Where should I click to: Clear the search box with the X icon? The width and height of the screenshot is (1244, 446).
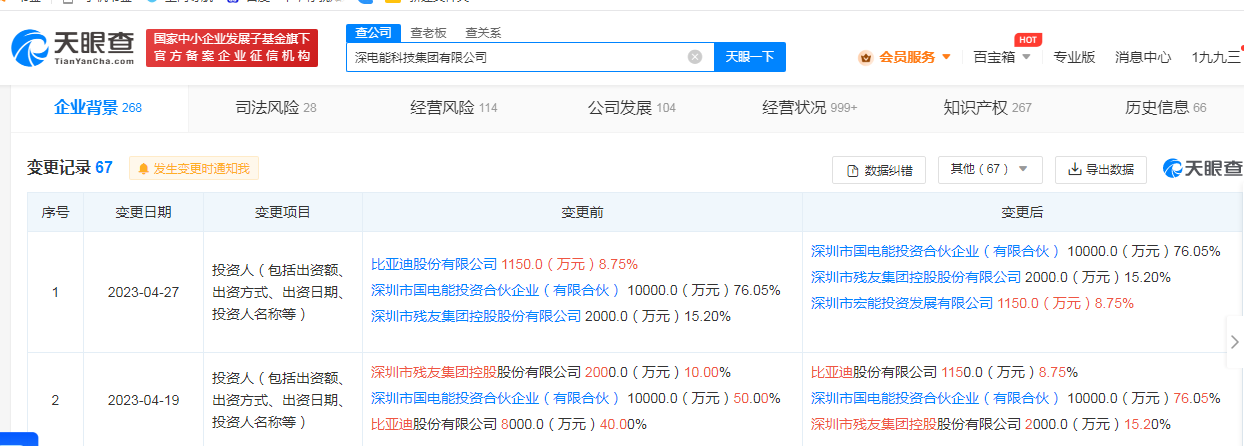pos(695,57)
